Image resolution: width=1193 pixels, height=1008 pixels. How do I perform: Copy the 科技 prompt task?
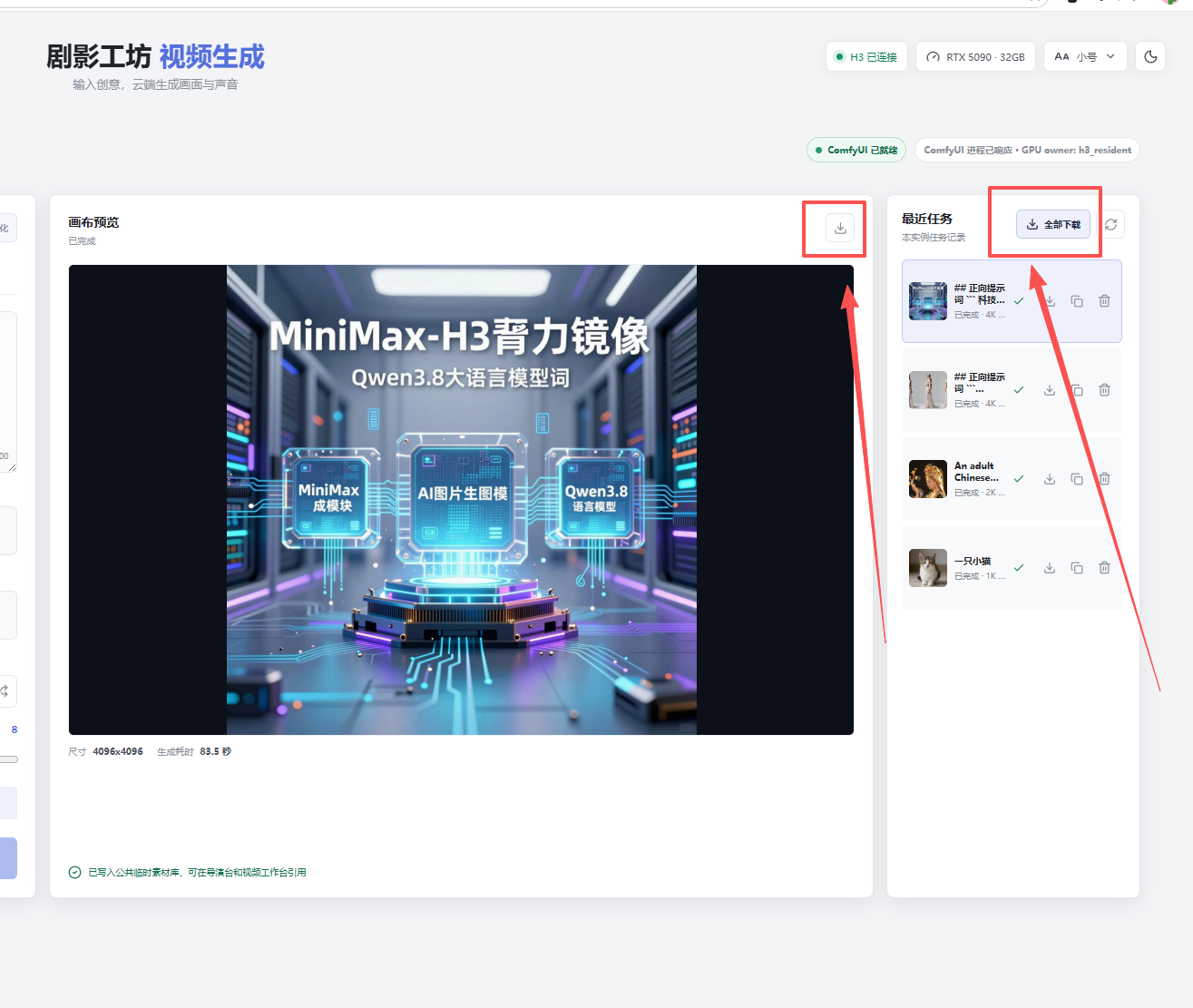point(1077,301)
